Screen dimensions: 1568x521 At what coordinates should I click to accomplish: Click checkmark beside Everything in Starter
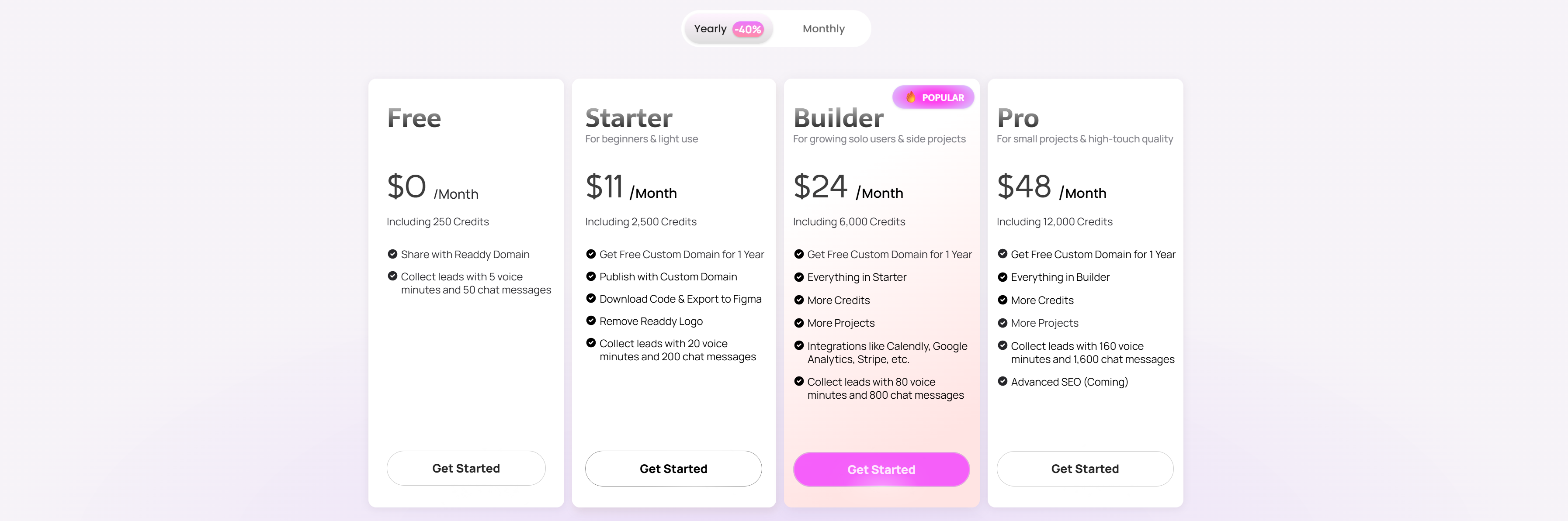pos(798,277)
